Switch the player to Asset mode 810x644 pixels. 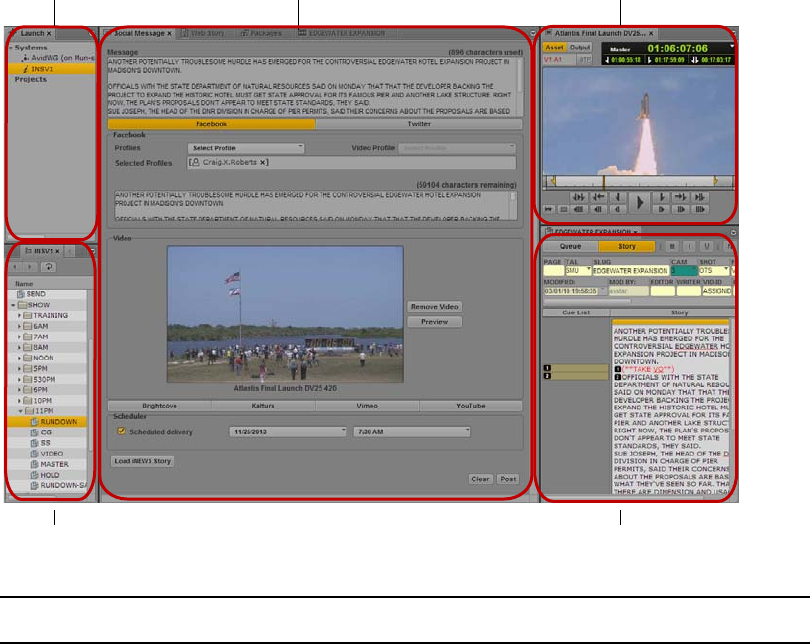click(554, 47)
